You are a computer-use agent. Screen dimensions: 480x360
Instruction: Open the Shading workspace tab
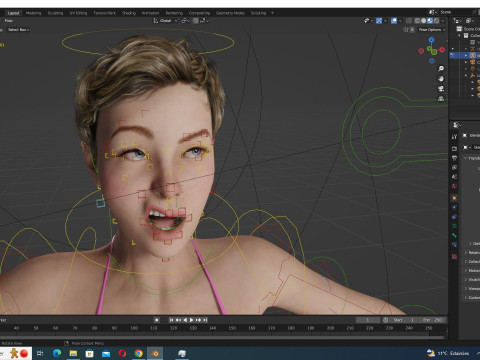129,13
